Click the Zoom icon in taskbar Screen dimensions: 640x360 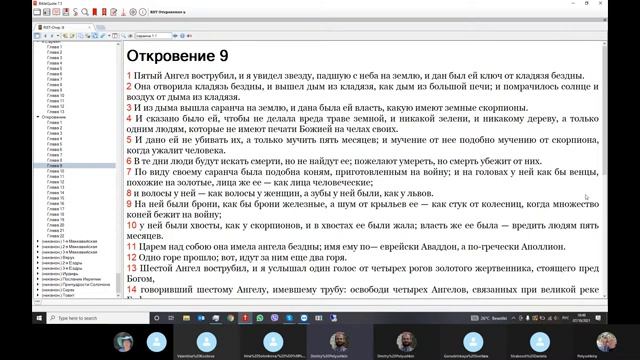(304, 318)
